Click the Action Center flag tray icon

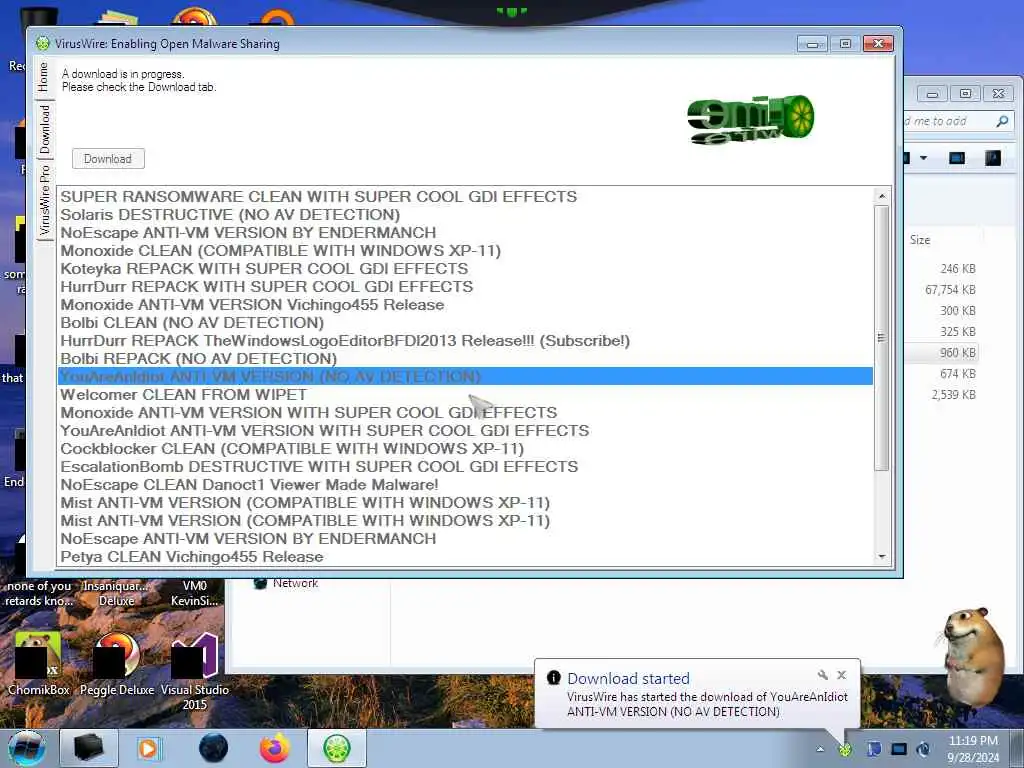pos(874,749)
